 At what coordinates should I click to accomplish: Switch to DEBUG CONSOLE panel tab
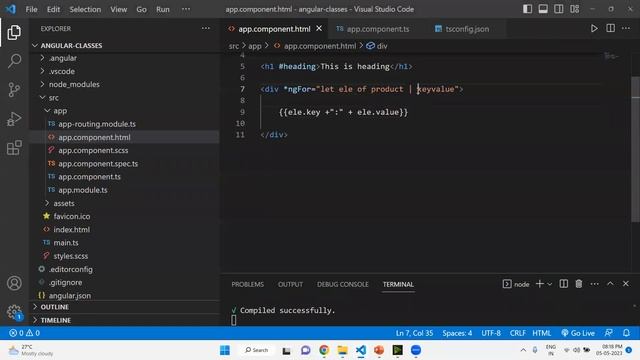pos(342,284)
